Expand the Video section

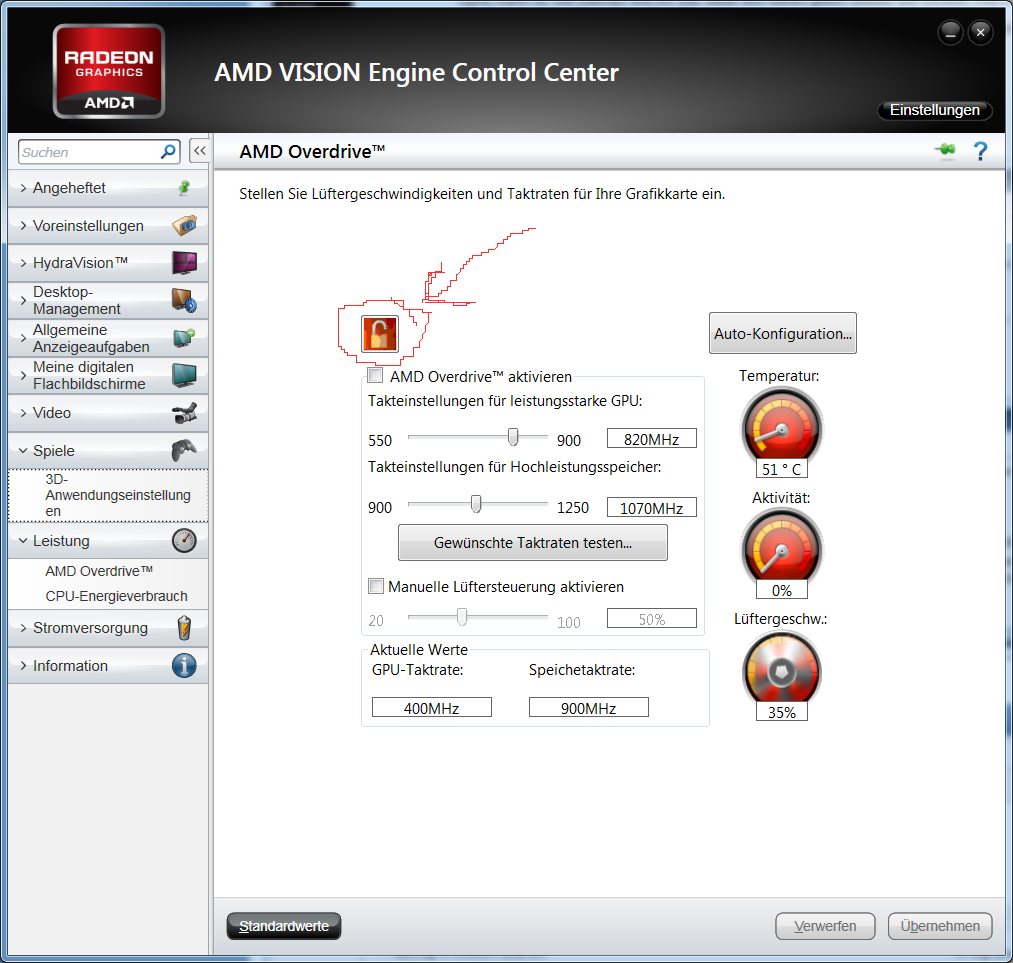click(x=23, y=413)
